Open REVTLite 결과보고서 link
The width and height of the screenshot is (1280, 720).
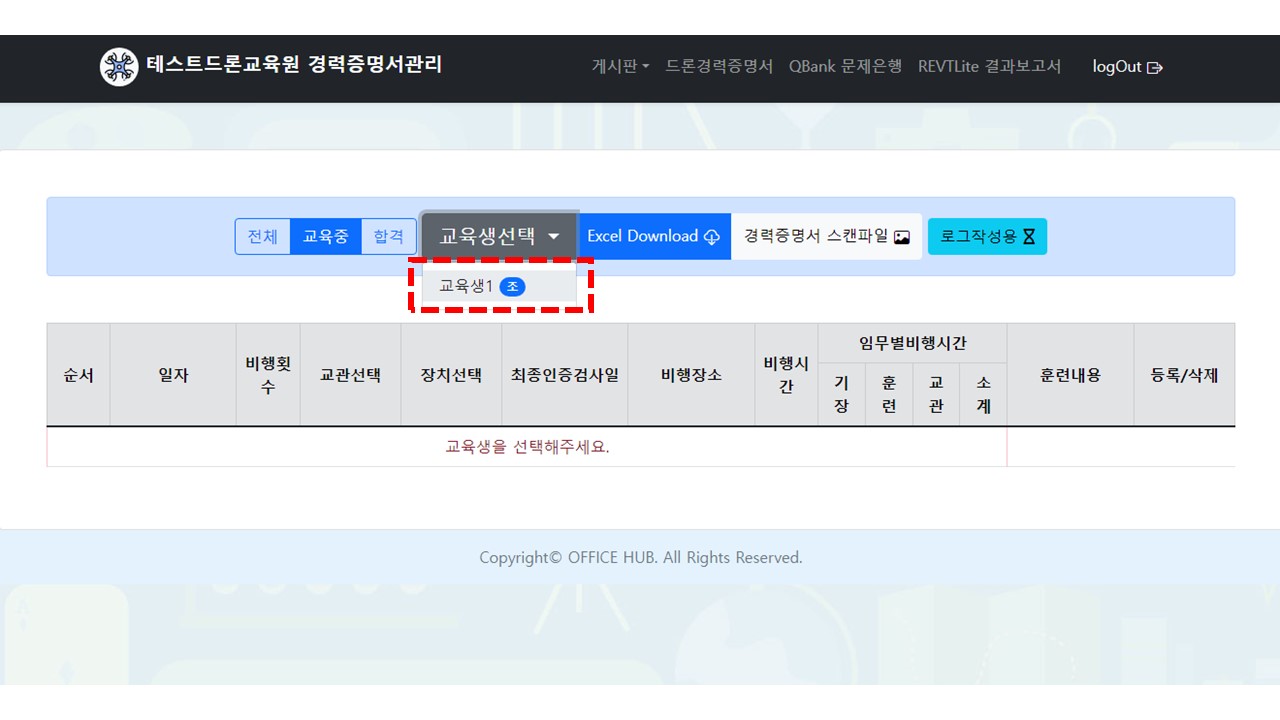point(989,67)
